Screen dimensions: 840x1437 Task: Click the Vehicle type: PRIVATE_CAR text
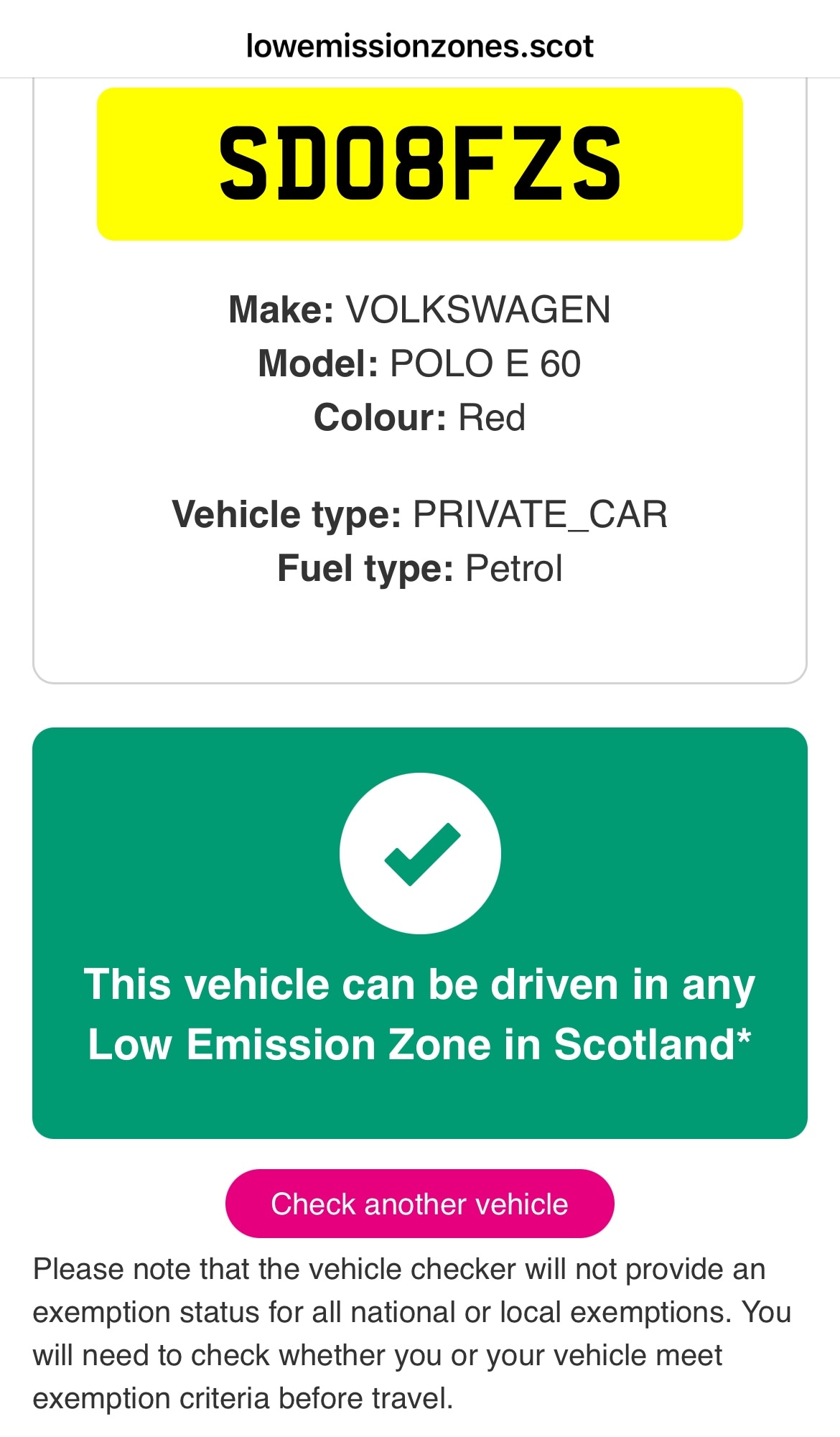tap(420, 514)
